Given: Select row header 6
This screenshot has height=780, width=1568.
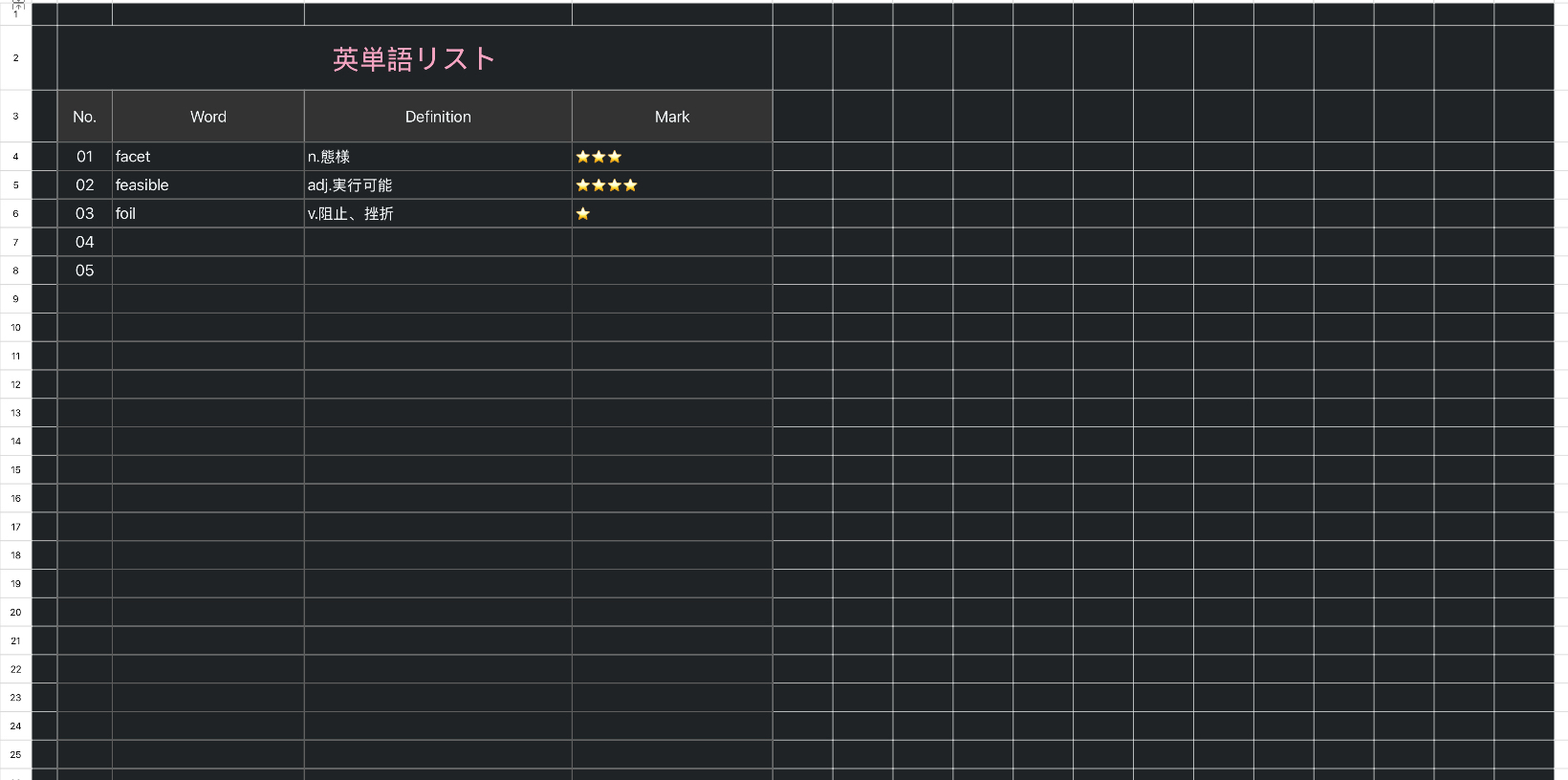Looking at the screenshot, I should click(15, 213).
